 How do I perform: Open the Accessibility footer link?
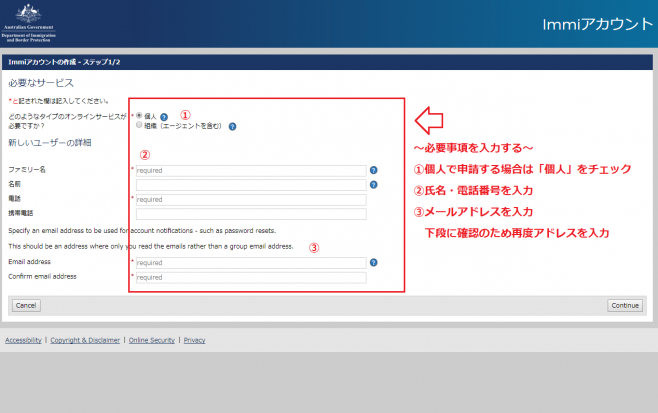click(x=23, y=340)
